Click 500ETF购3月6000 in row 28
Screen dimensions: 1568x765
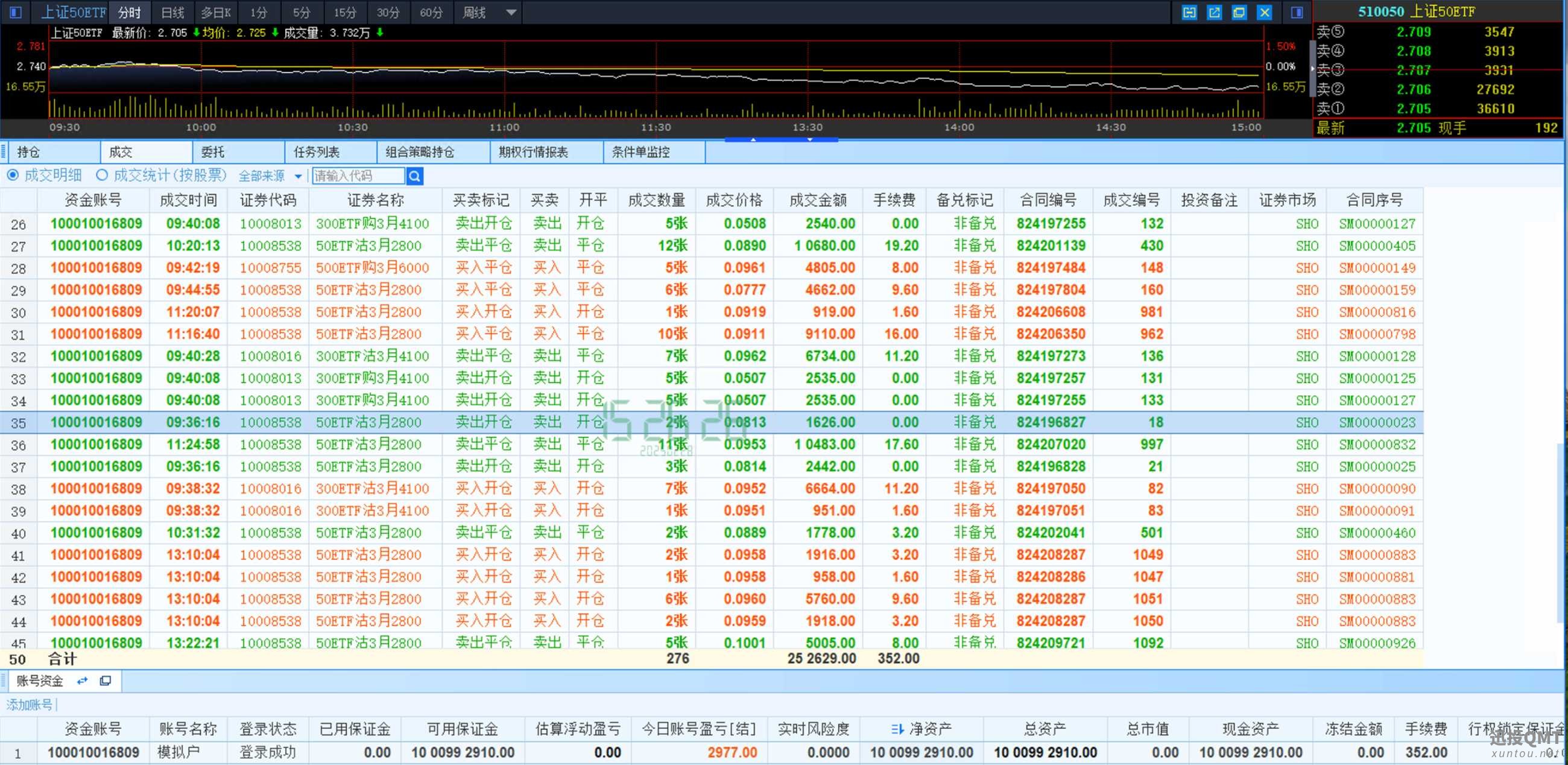coord(373,268)
